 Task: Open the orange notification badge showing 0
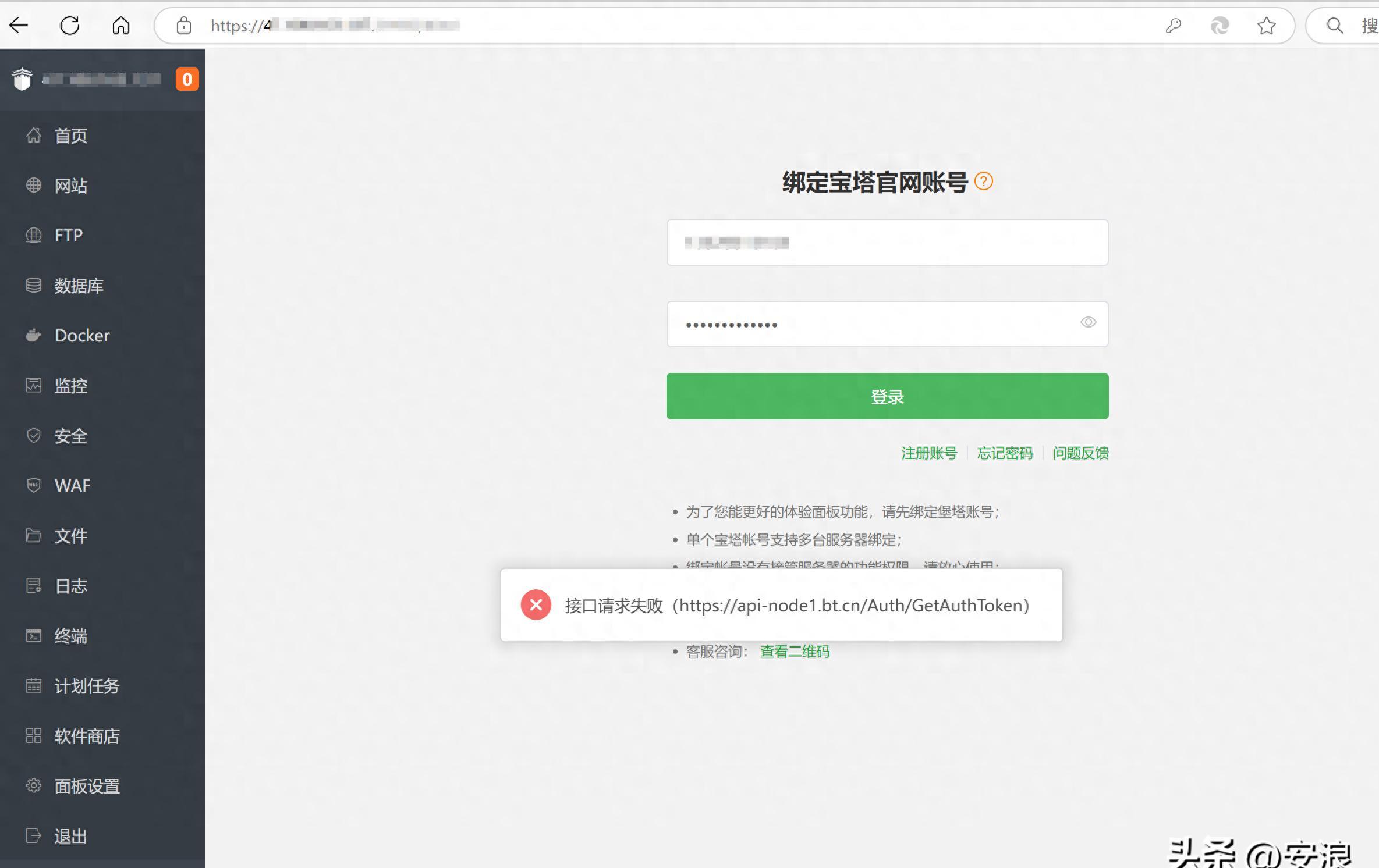[x=187, y=79]
